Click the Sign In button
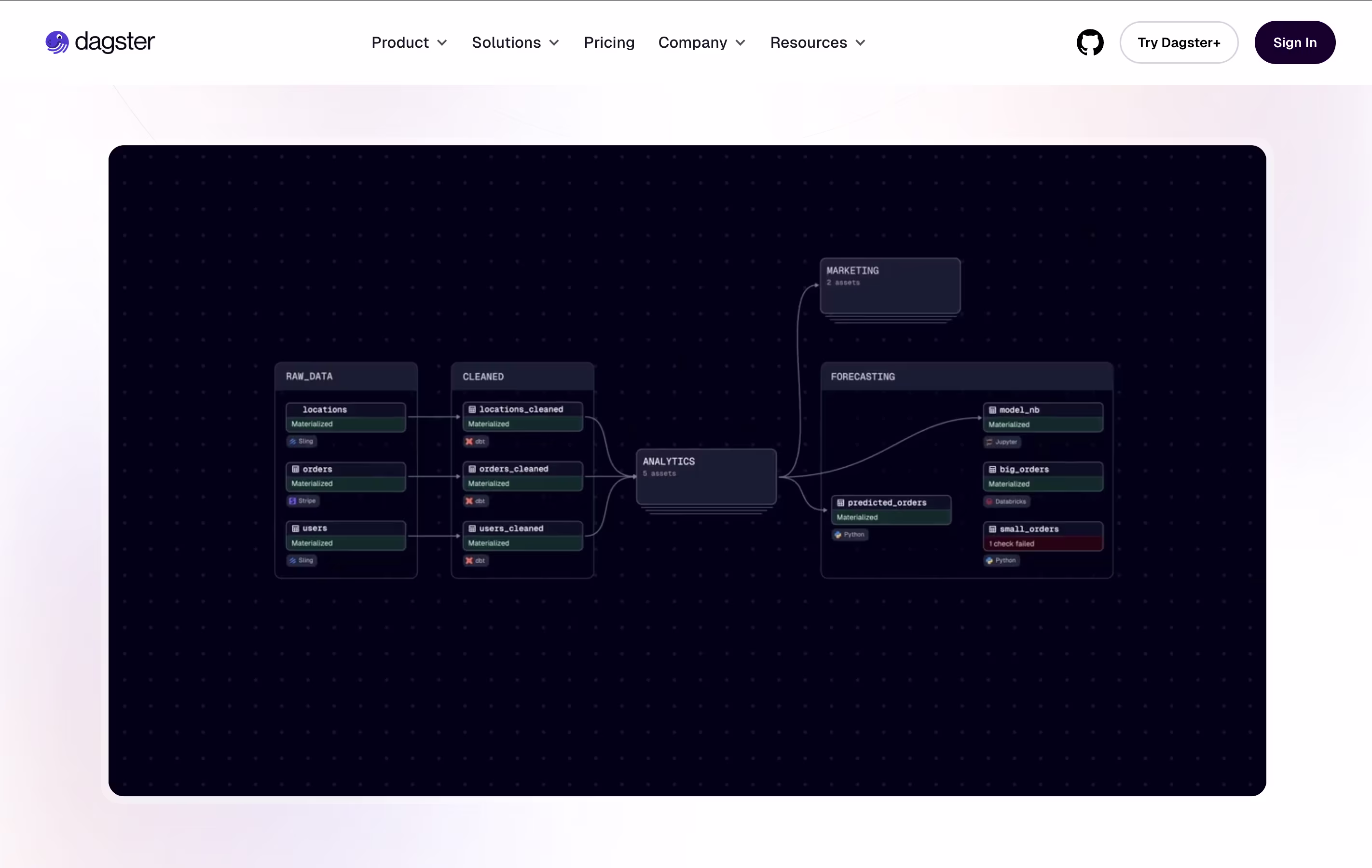Viewport: 1372px width, 868px height. click(x=1294, y=43)
